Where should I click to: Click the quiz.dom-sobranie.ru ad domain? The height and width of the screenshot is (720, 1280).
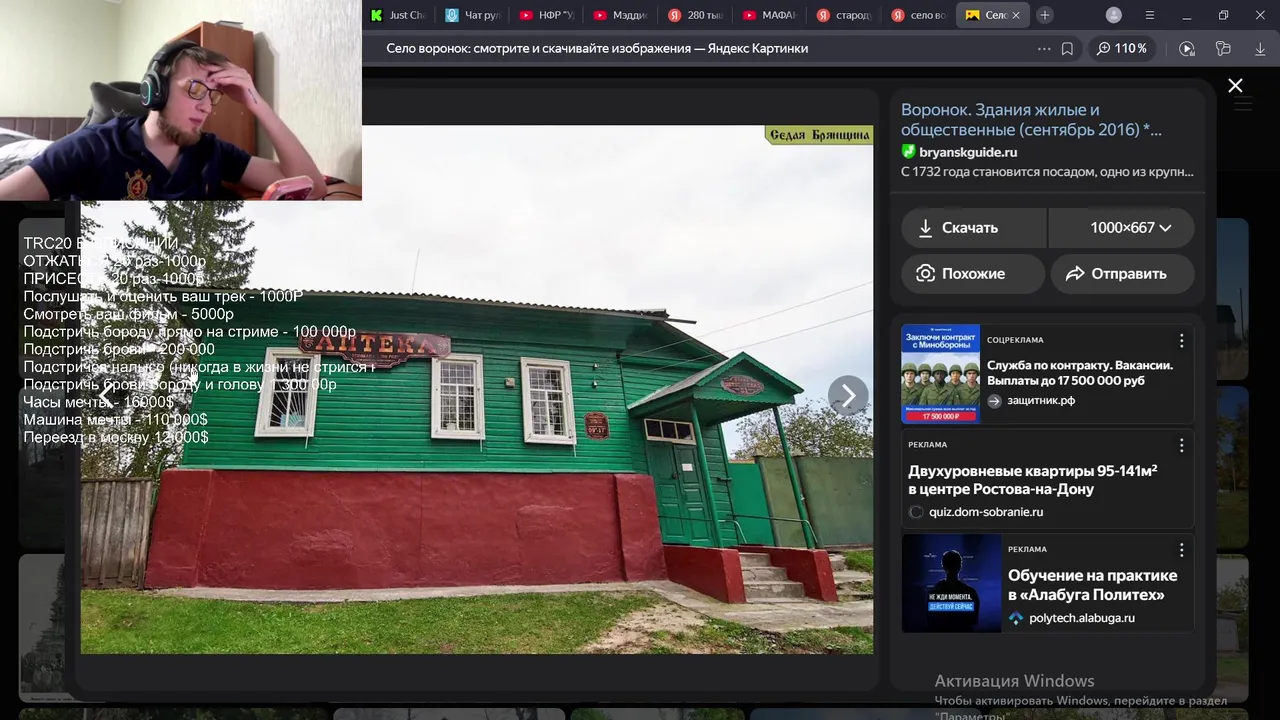coord(986,512)
